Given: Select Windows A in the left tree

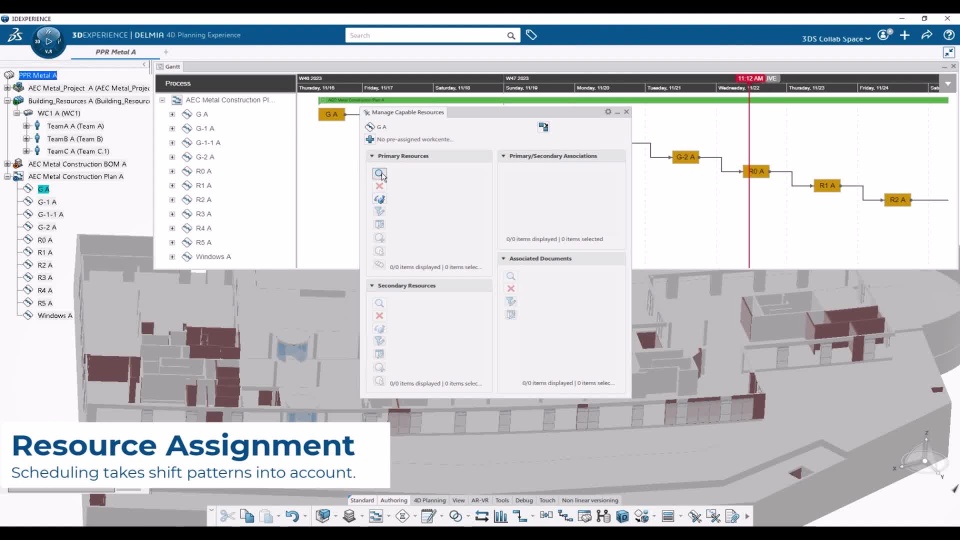Looking at the screenshot, I should tap(54, 315).
